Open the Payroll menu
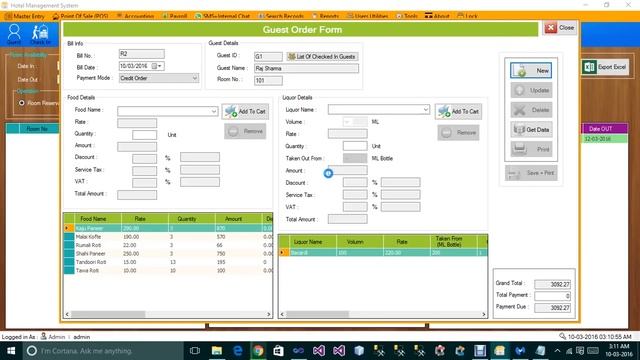This screenshot has width=640, height=360. coord(174,16)
